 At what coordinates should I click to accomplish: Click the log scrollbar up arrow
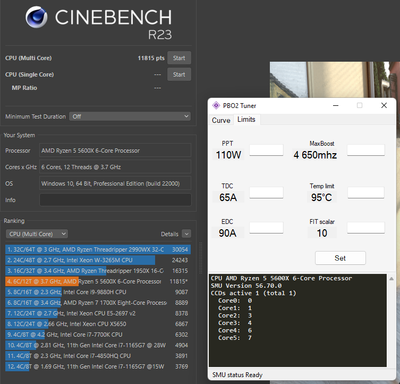391,278
